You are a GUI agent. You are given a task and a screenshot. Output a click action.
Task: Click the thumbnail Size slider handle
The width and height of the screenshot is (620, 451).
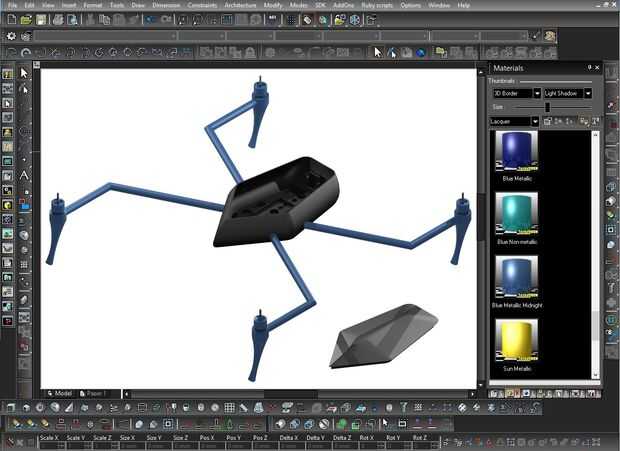pos(548,107)
